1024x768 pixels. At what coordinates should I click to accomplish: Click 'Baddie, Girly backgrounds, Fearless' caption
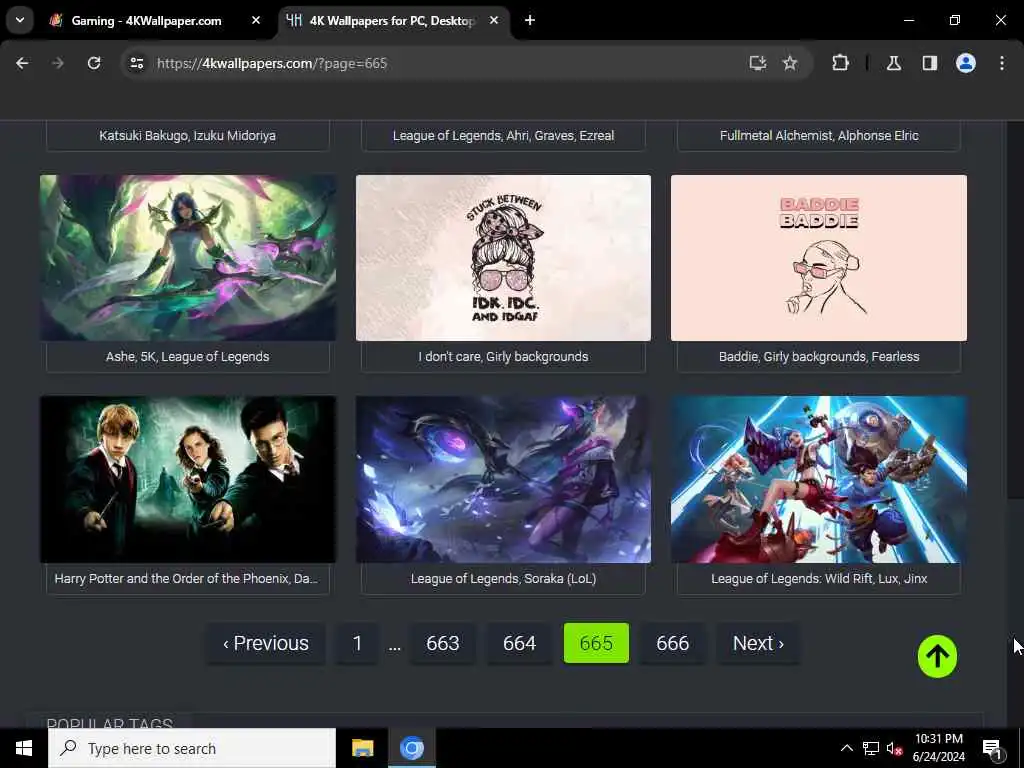[x=819, y=357]
